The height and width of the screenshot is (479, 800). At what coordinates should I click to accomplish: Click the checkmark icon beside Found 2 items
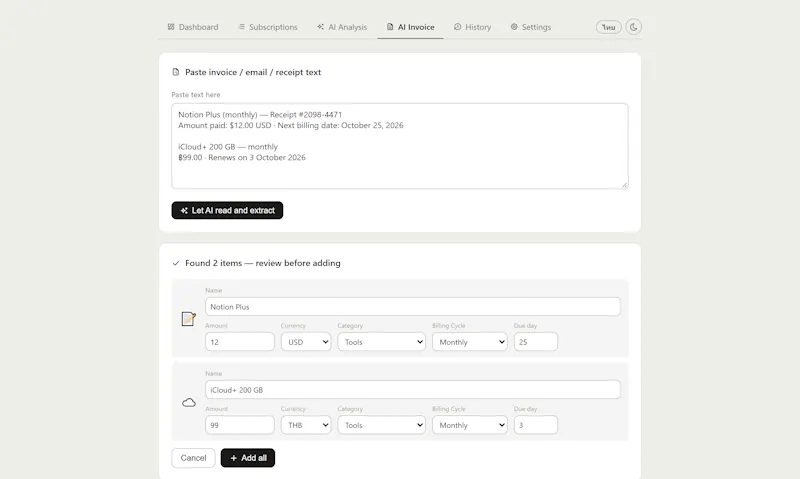pyautogui.click(x=176, y=263)
